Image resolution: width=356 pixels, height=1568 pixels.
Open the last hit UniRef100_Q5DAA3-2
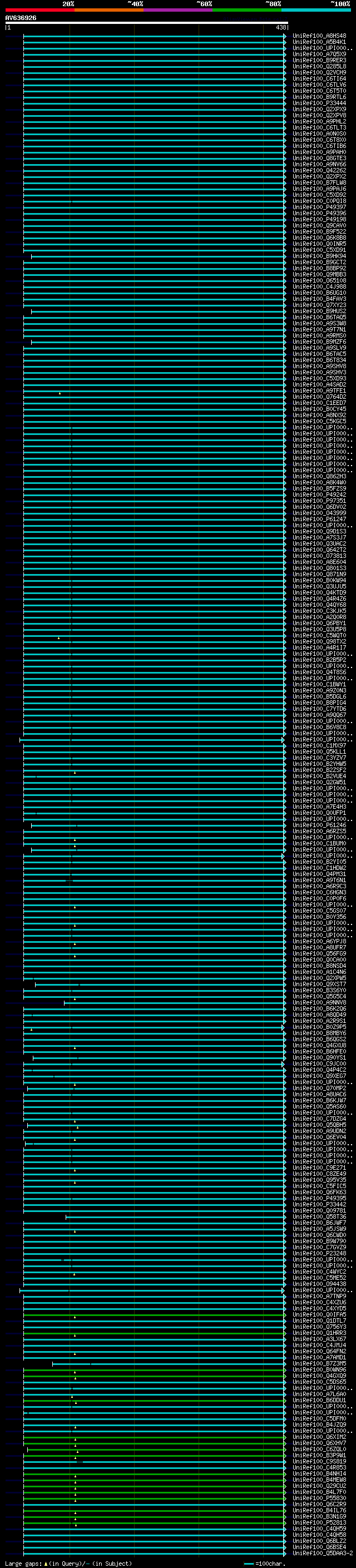[323, 1553]
